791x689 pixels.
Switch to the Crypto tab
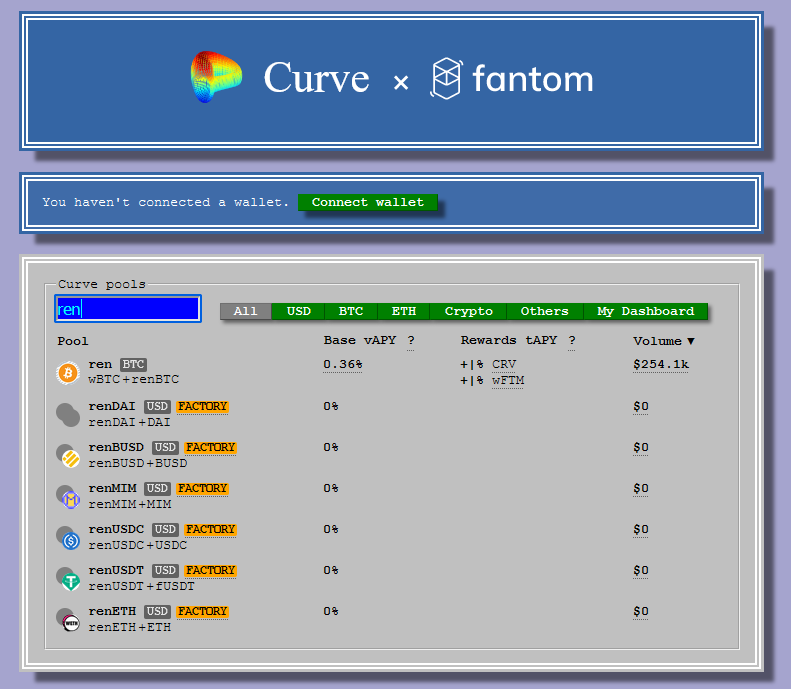(469, 311)
